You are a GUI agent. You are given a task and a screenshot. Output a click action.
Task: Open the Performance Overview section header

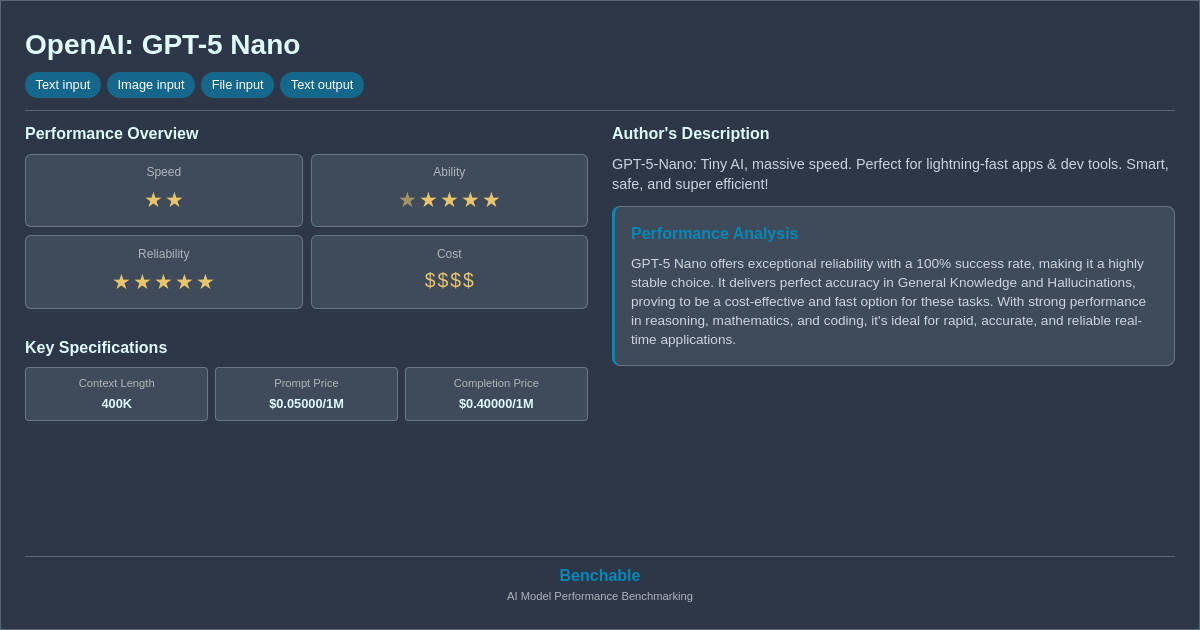(112, 133)
